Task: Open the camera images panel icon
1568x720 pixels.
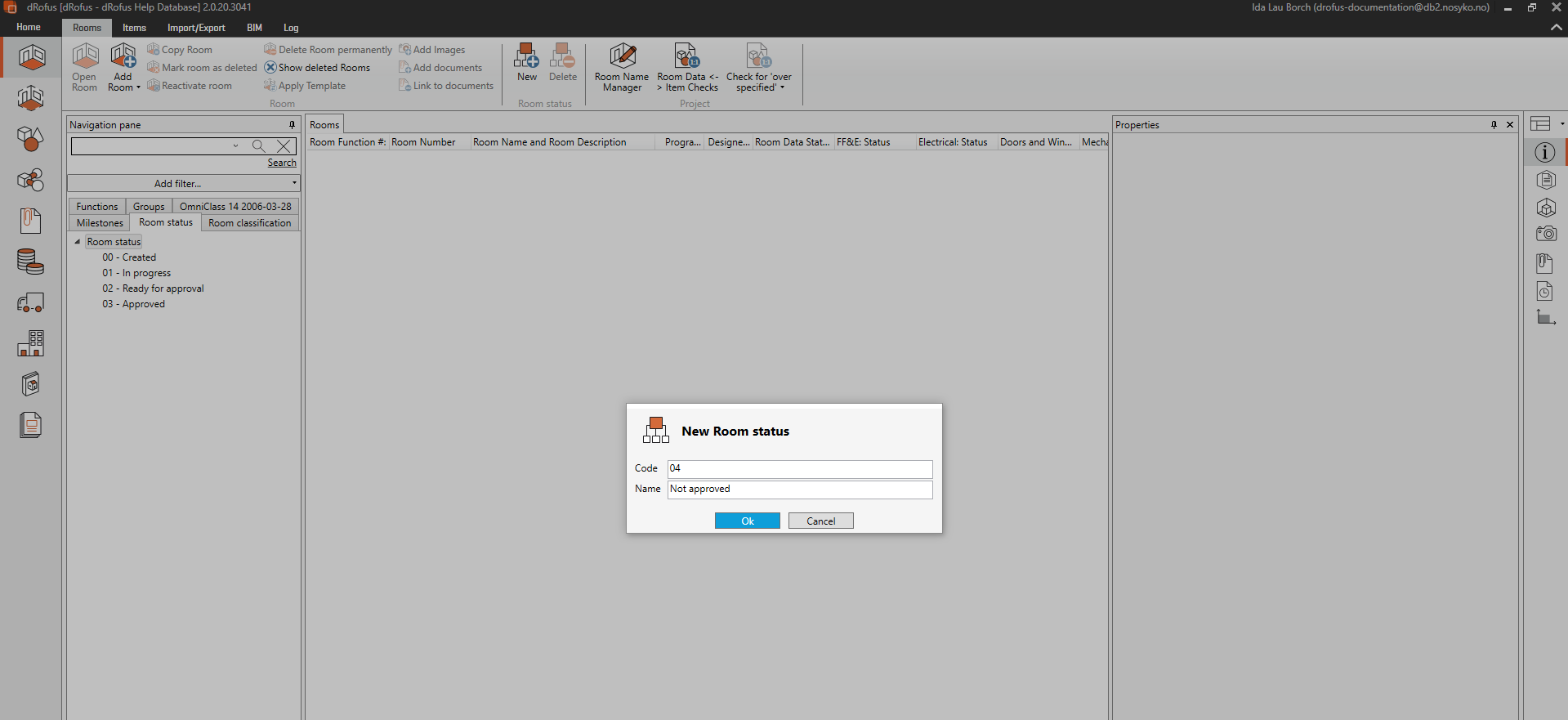Action: click(1545, 235)
